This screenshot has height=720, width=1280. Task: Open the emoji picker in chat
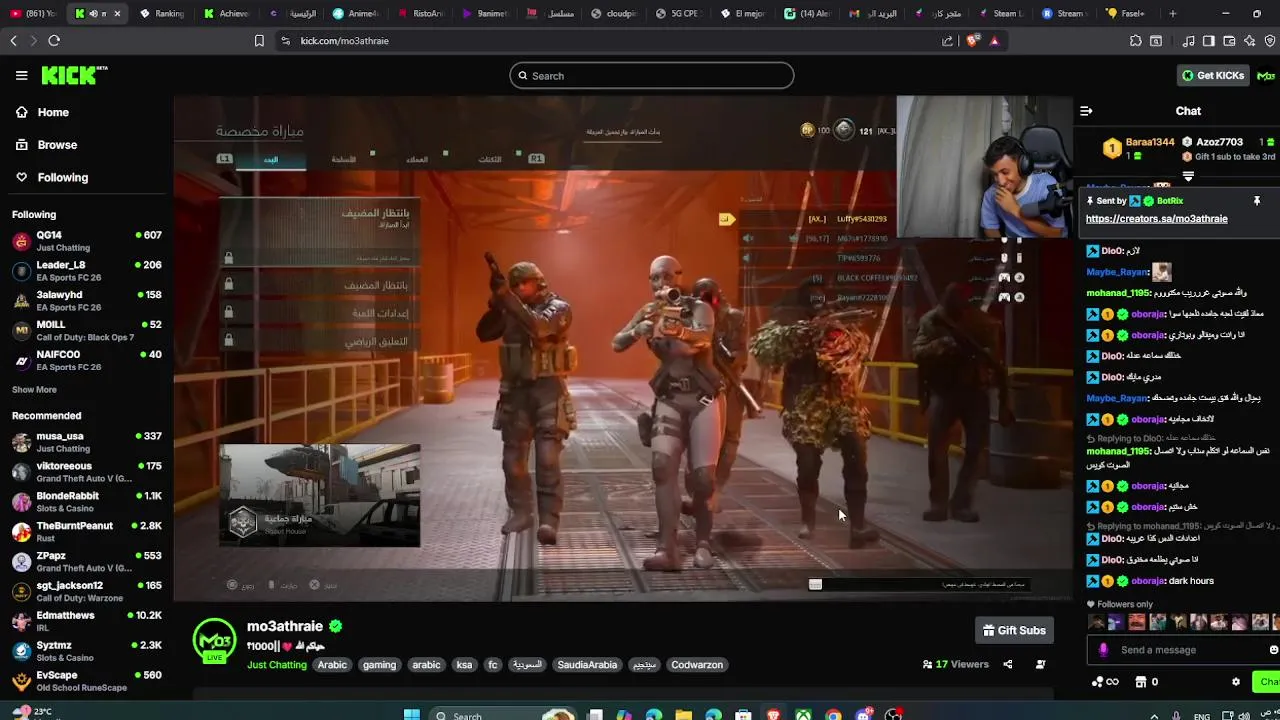click(x=1273, y=650)
